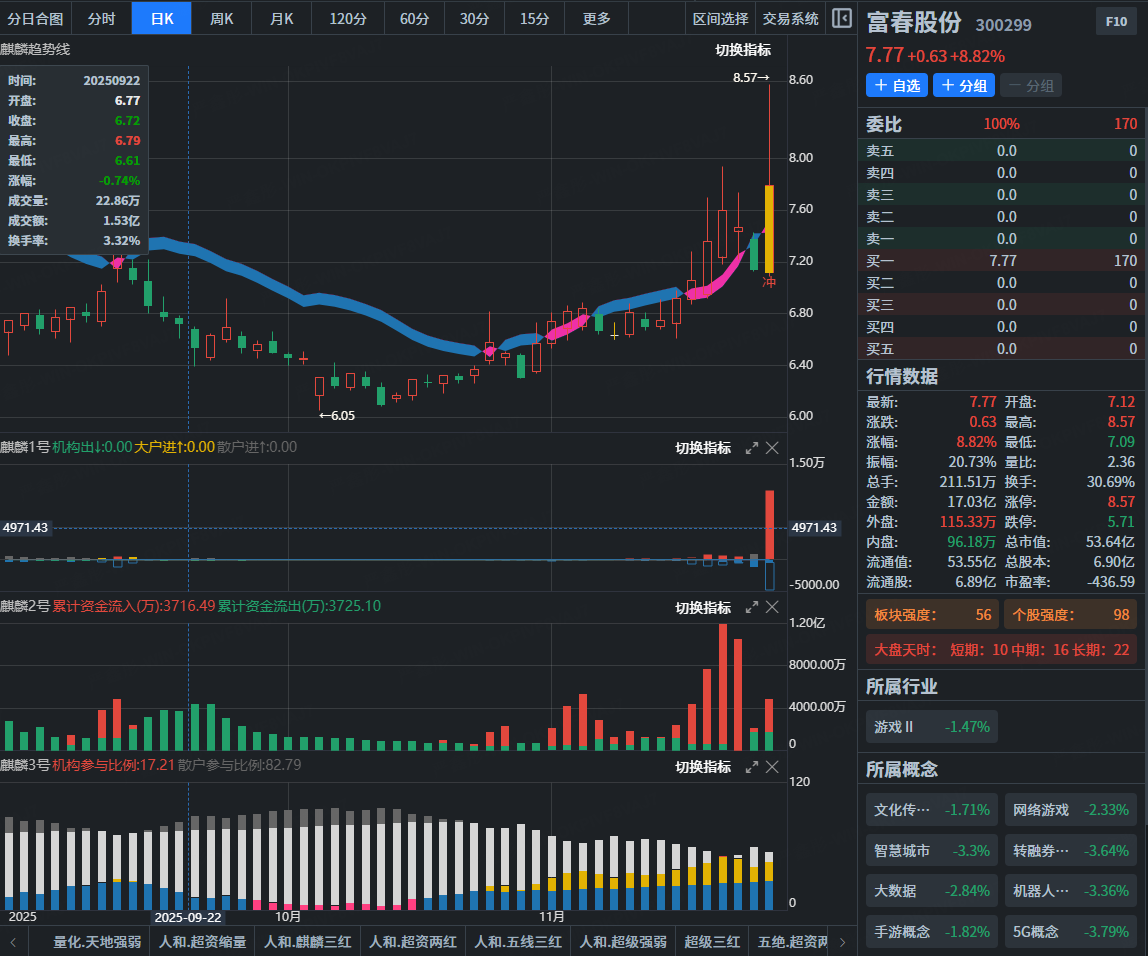Open F10 company information
1148x956 pixels.
click(x=1116, y=22)
